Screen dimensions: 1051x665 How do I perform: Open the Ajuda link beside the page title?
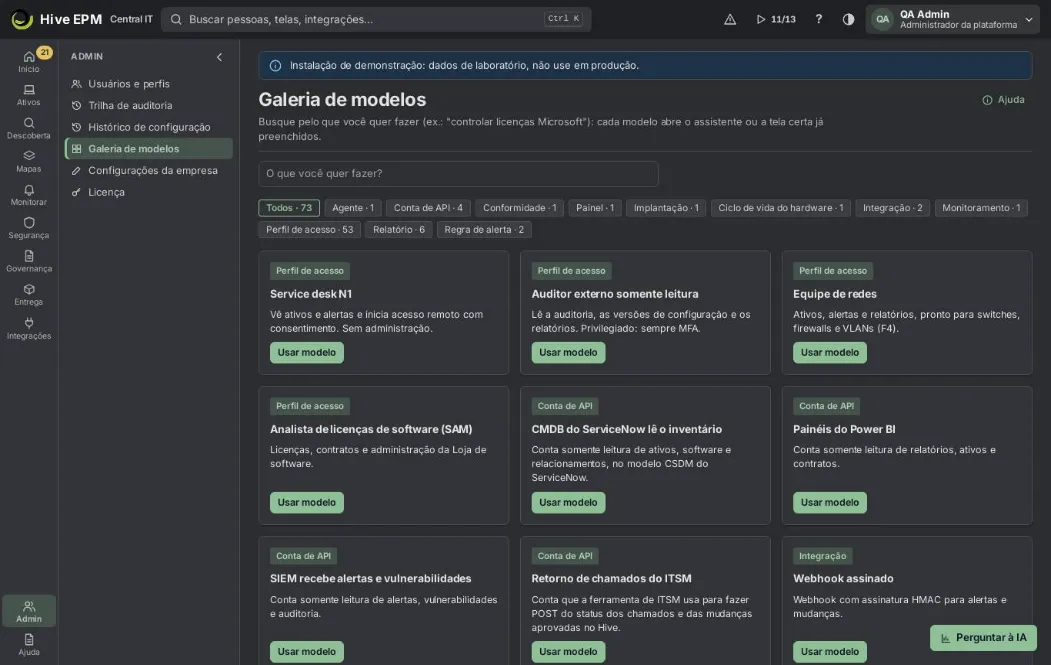click(1003, 100)
